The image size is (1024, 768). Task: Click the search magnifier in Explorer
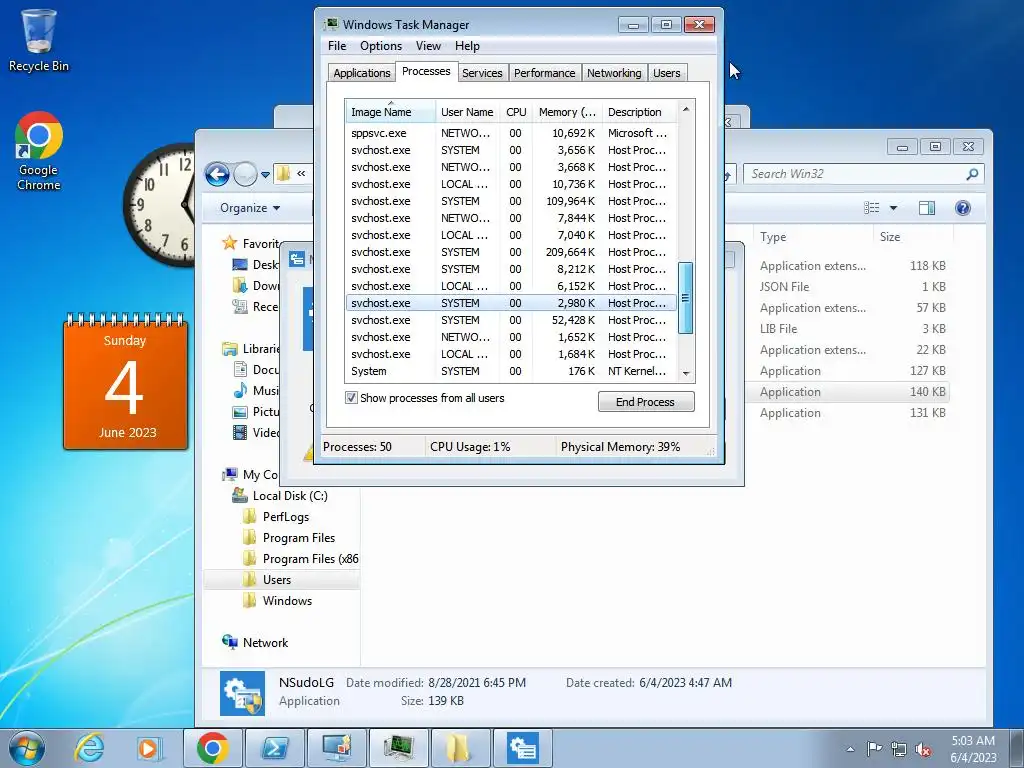pyautogui.click(x=972, y=174)
